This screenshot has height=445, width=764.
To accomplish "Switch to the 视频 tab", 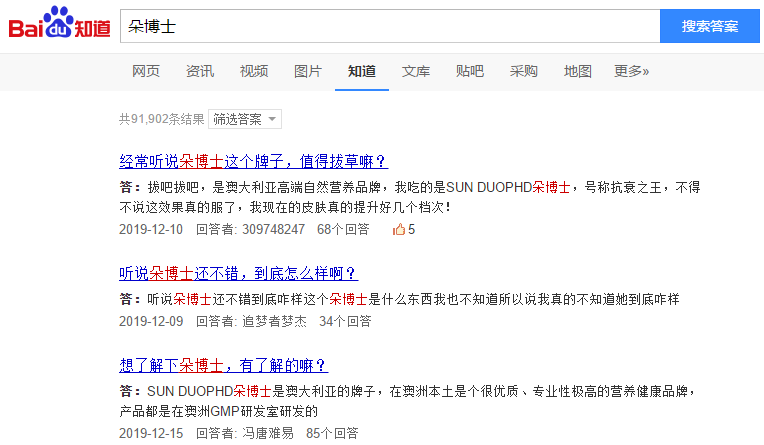I will point(254,71).
